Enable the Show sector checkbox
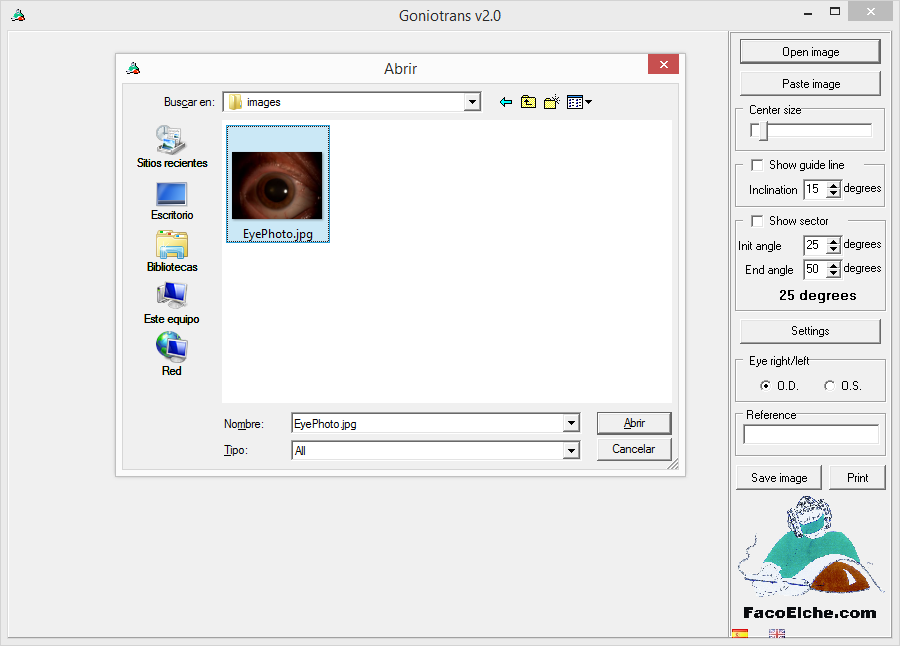Viewport: 900px width, 646px height. coord(757,221)
